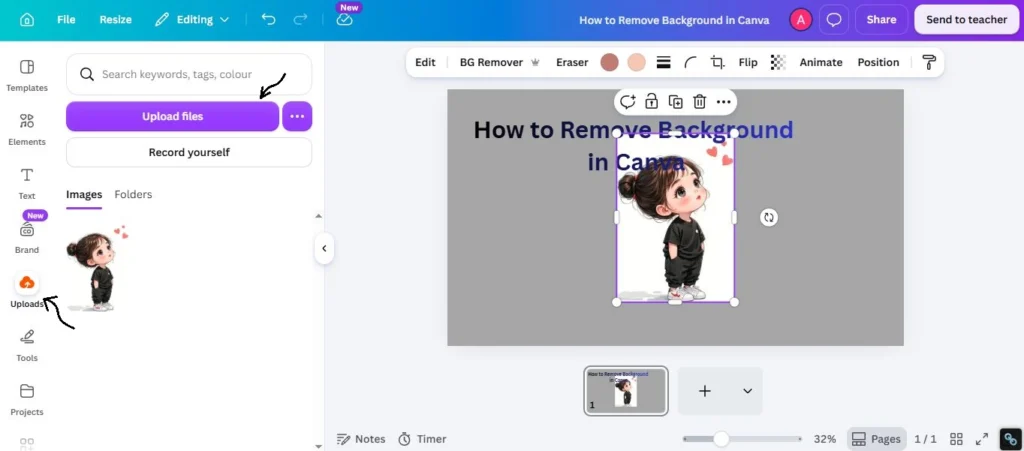The height and width of the screenshot is (451, 1024).
Task: Lock the selected image
Action: tap(651, 102)
